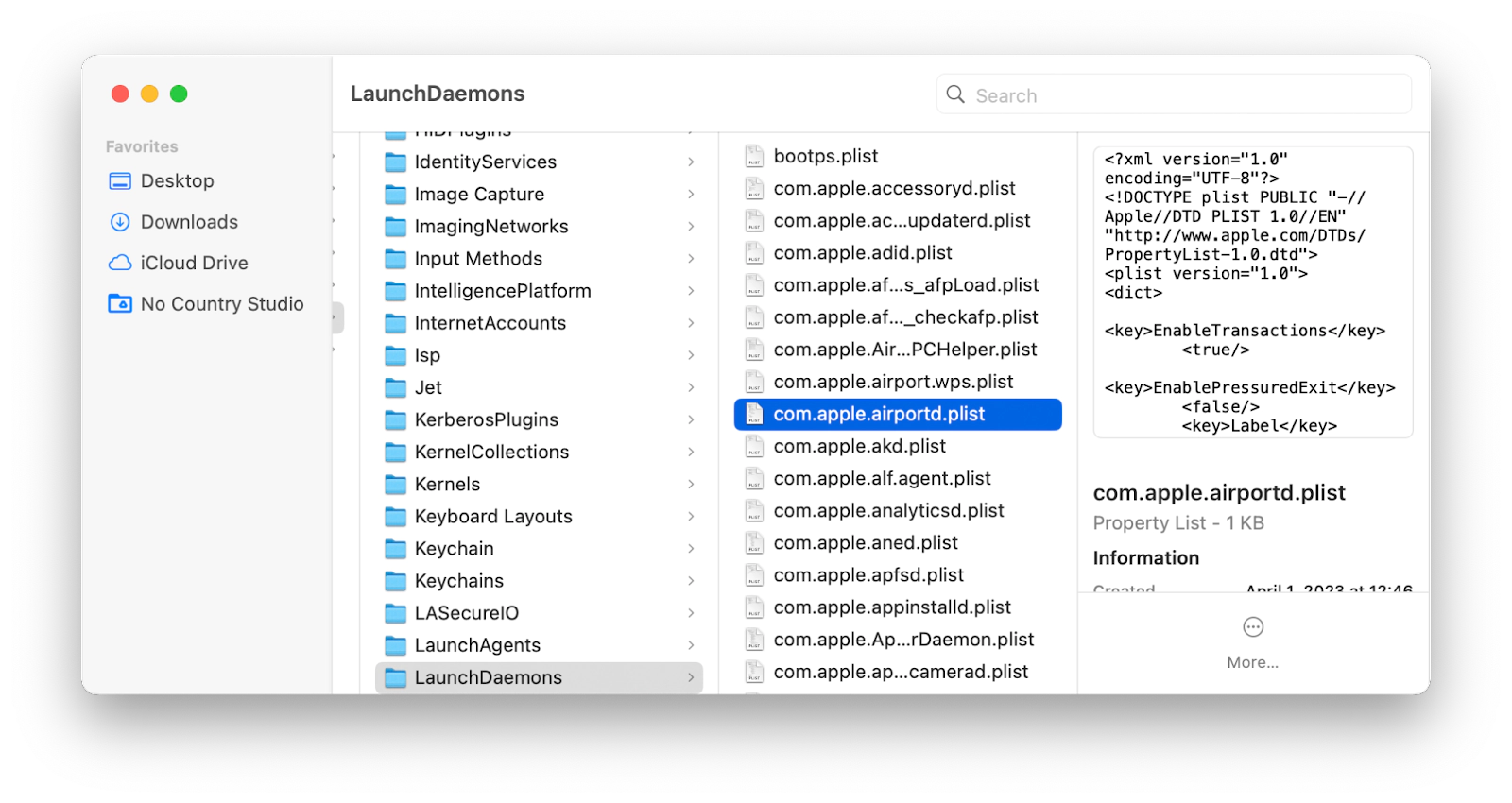Click the green zoom window button
The height and width of the screenshot is (803, 1512).
pyautogui.click(x=179, y=94)
